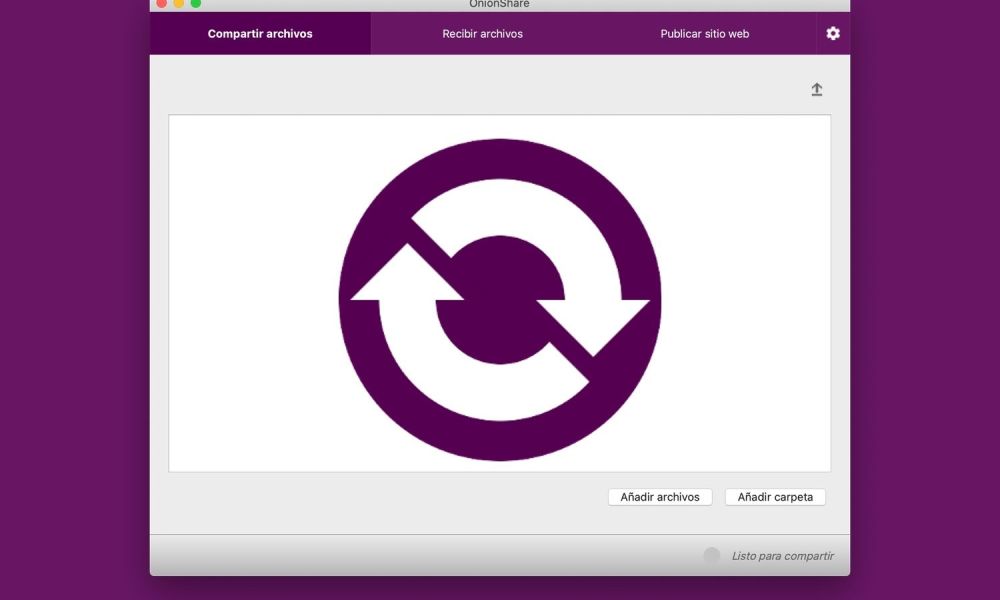
Task: Close the OnionShare window with the red button
Action: [x=162, y=3]
